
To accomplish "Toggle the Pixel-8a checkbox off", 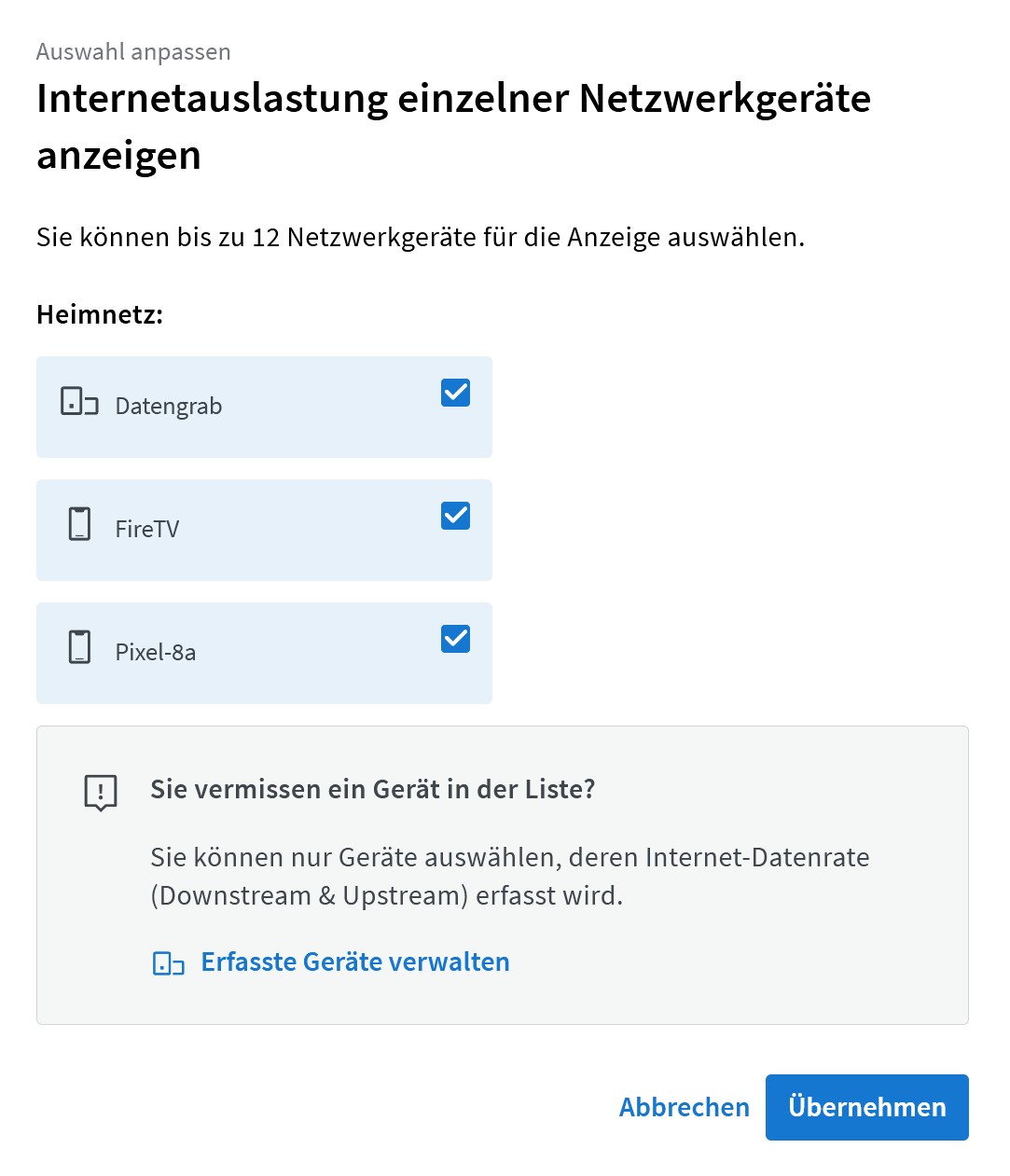I will pyautogui.click(x=455, y=639).
